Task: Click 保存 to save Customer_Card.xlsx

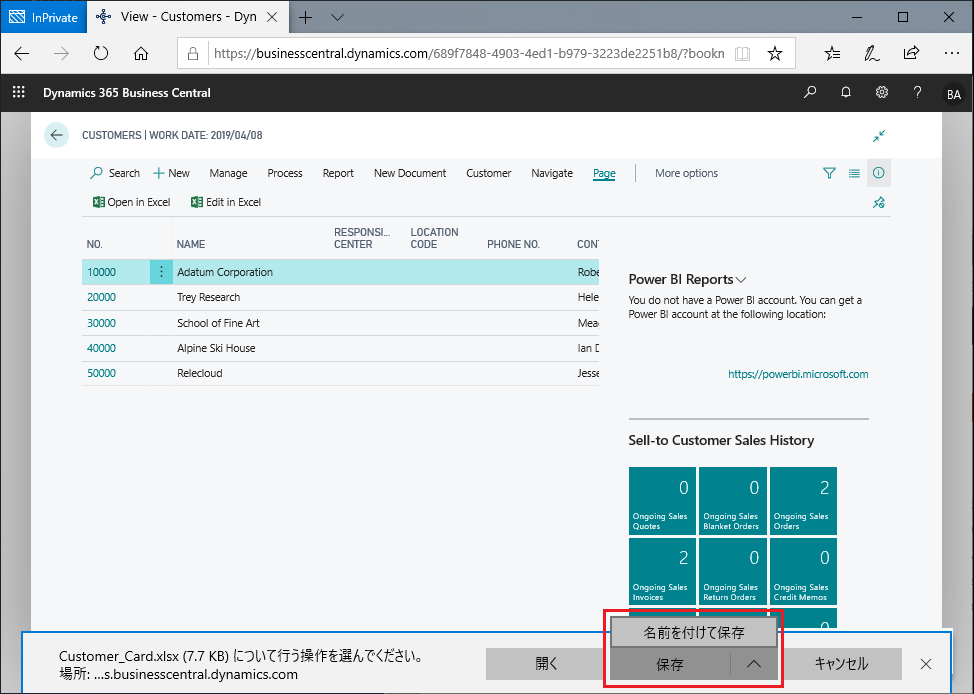Action: [x=670, y=664]
